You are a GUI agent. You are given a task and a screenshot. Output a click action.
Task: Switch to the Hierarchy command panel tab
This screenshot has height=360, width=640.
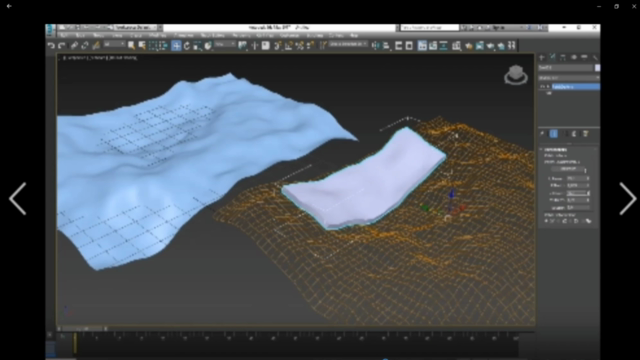(x=563, y=57)
